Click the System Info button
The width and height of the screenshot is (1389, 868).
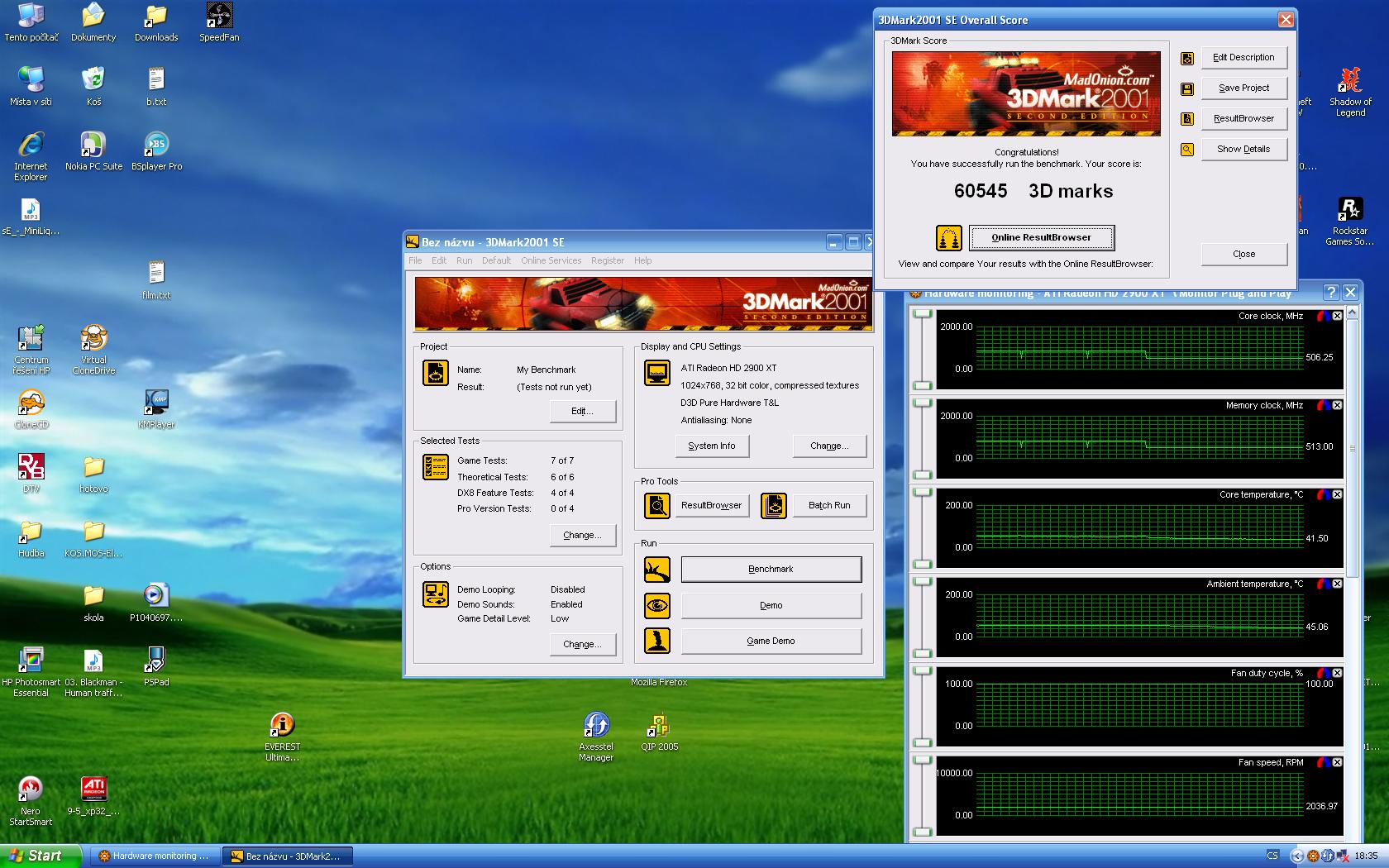click(x=711, y=446)
